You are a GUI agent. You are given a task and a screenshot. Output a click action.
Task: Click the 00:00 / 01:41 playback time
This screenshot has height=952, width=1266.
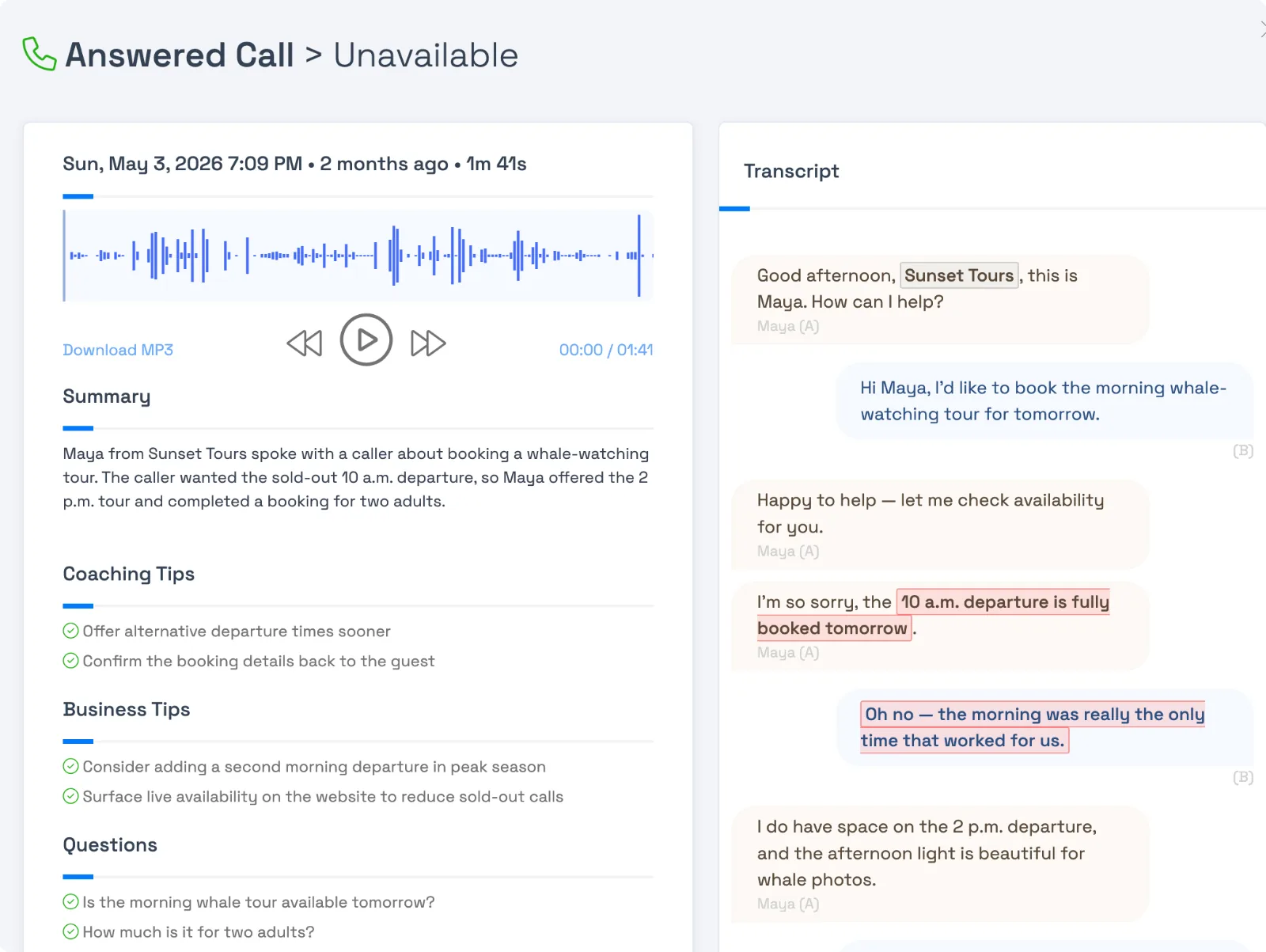(606, 350)
